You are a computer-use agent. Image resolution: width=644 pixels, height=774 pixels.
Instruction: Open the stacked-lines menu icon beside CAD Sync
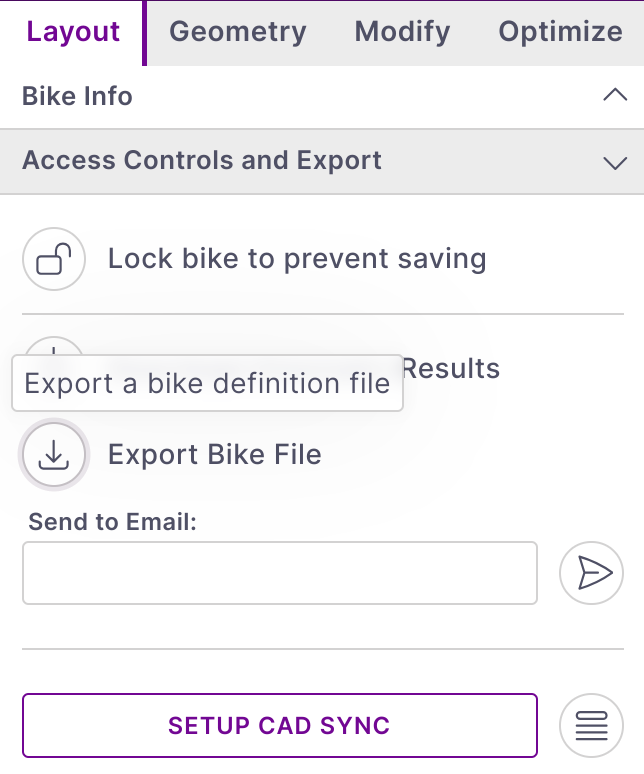coord(591,725)
